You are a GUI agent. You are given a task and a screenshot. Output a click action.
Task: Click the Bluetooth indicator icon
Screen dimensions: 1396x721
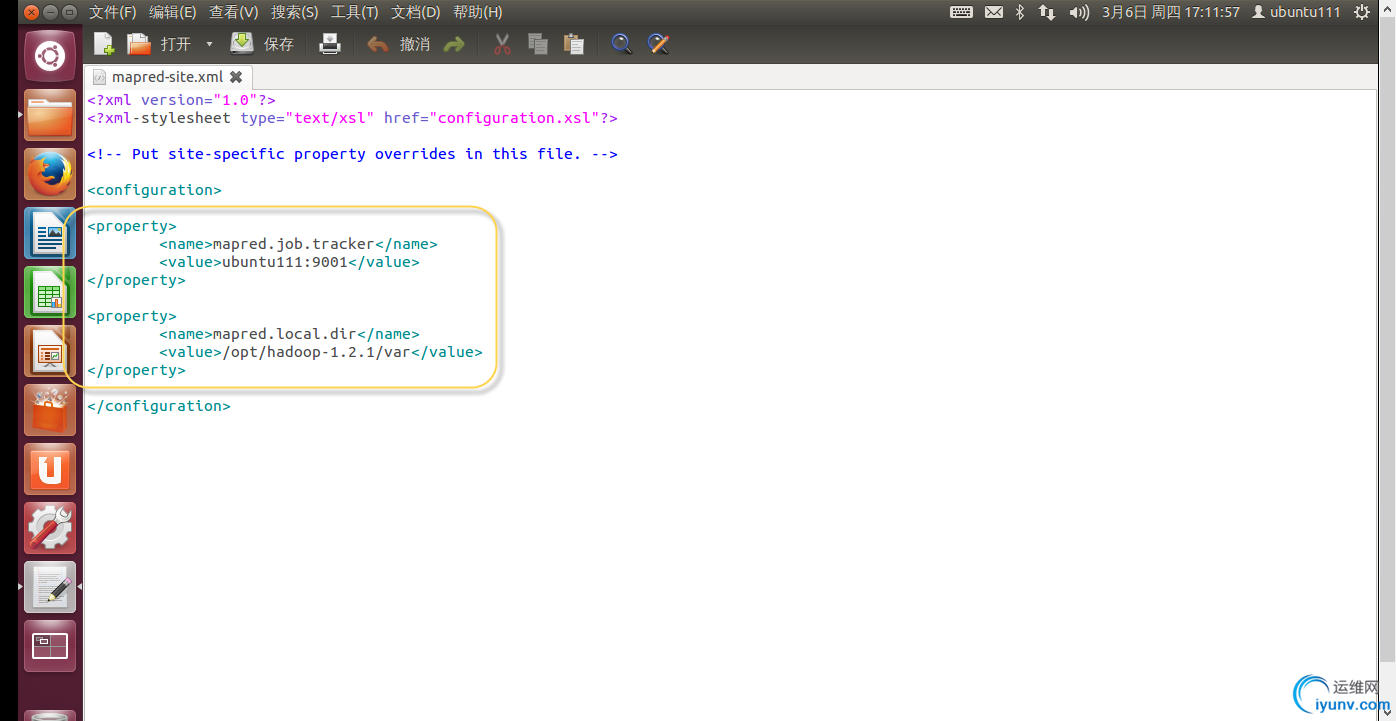pyautogui.click(x=1020, y=12)
